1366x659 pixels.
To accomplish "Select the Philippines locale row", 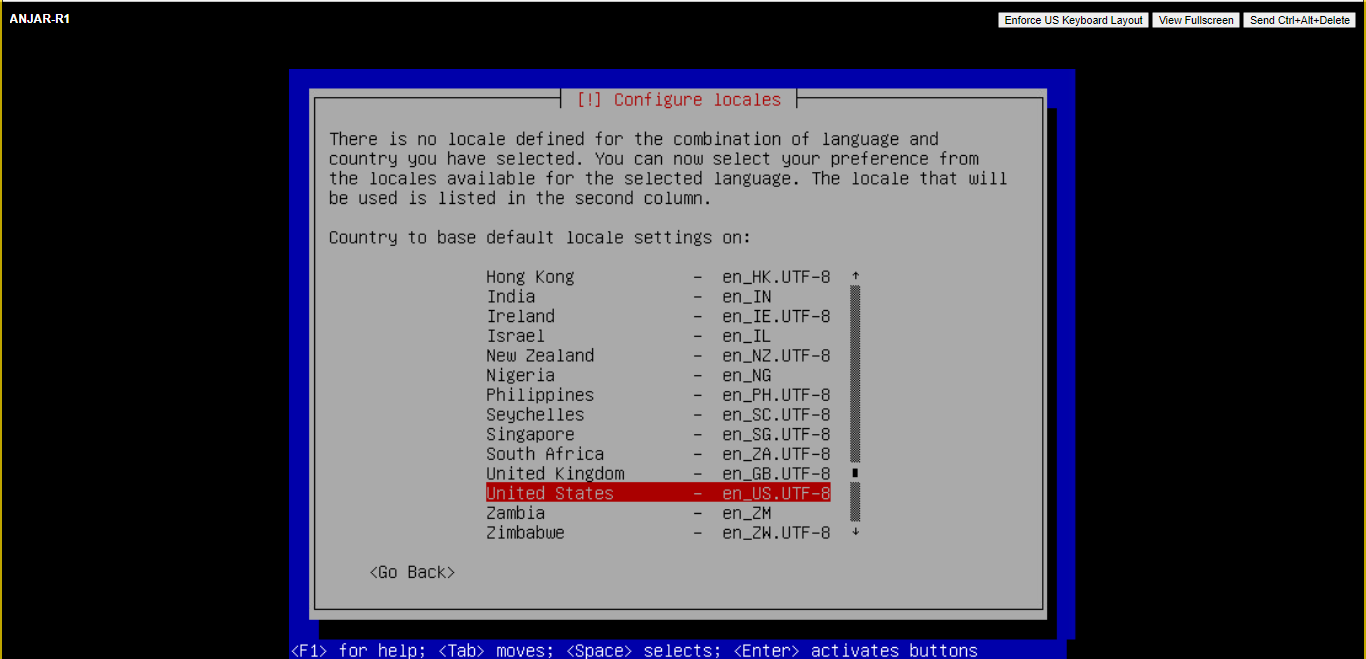I will 657,395.
